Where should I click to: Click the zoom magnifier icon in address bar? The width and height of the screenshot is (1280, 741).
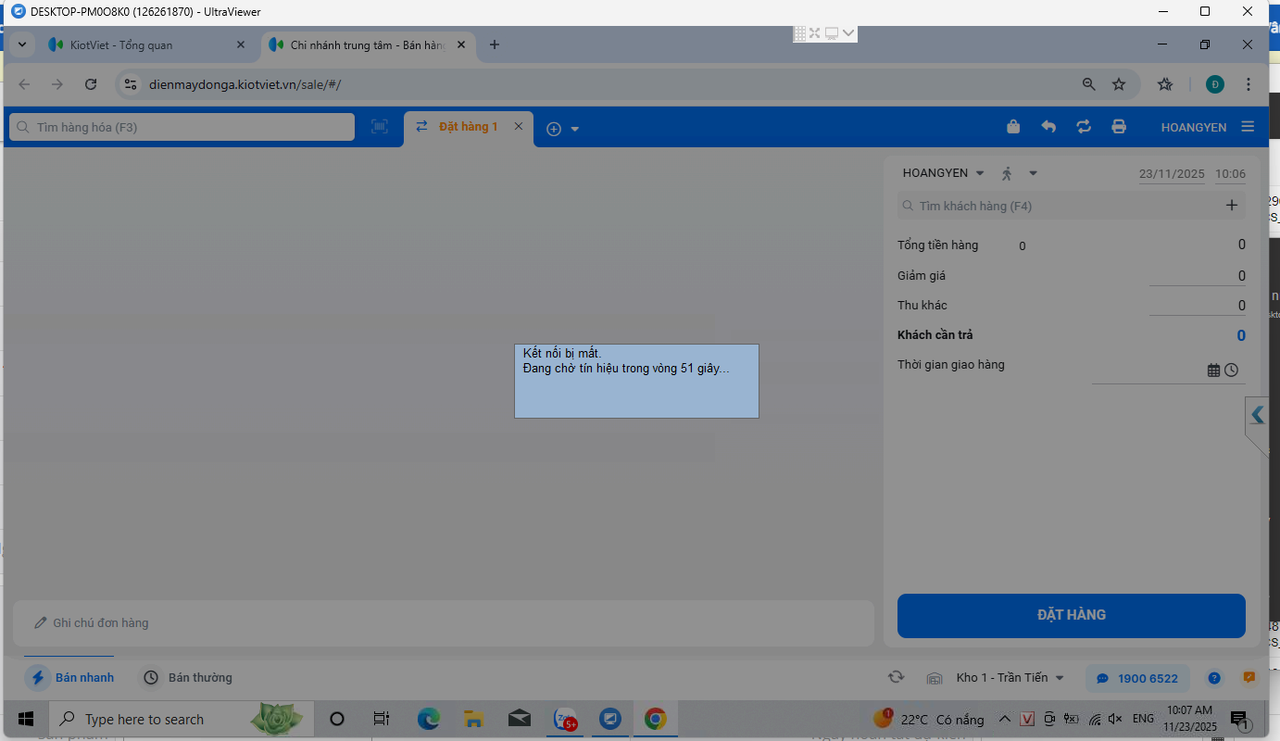(1089, 85)
